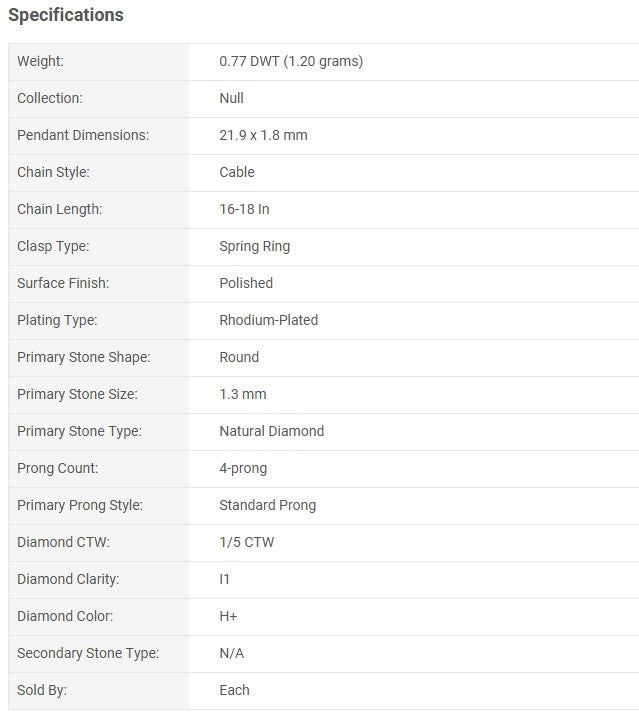Click the Specifications heading
This screenshot has width=639, height=716.
tap(66, 15)
